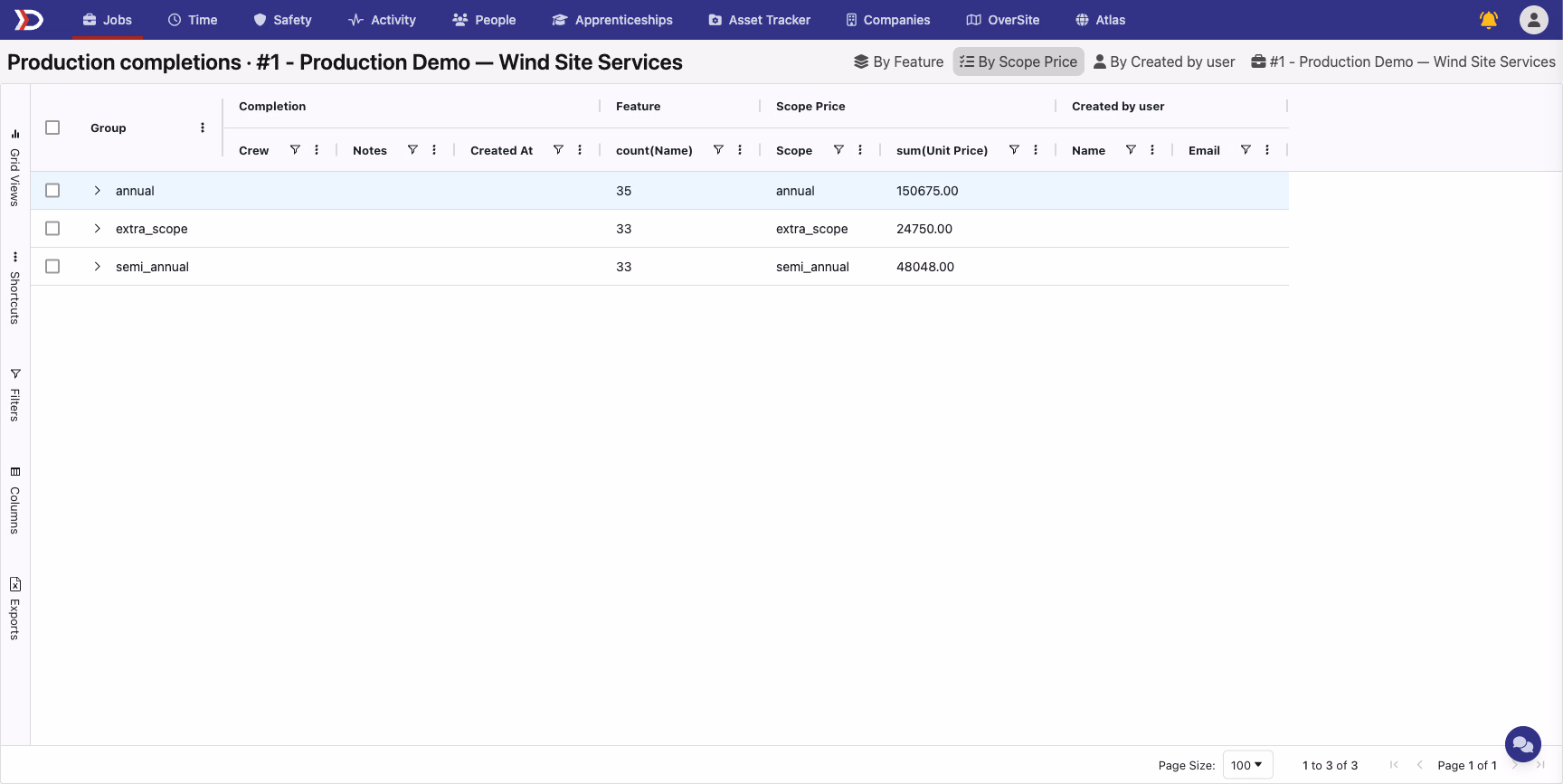Open the Name column menu

coord(1152,150)
